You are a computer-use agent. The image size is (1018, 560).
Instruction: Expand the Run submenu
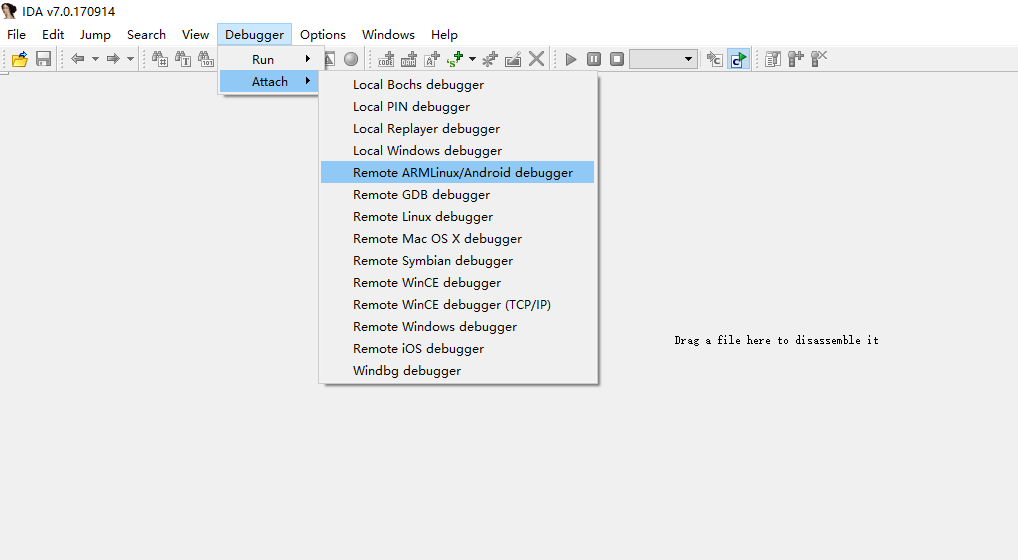tap(268, 59)
